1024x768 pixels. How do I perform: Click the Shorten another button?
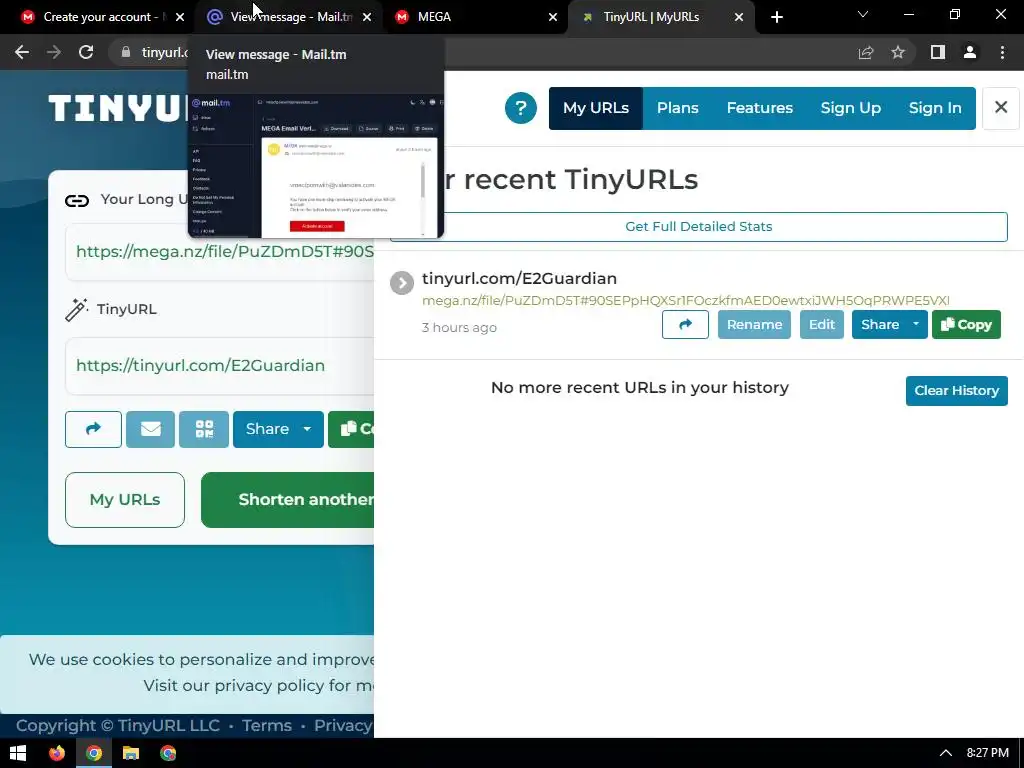[287, 500]
